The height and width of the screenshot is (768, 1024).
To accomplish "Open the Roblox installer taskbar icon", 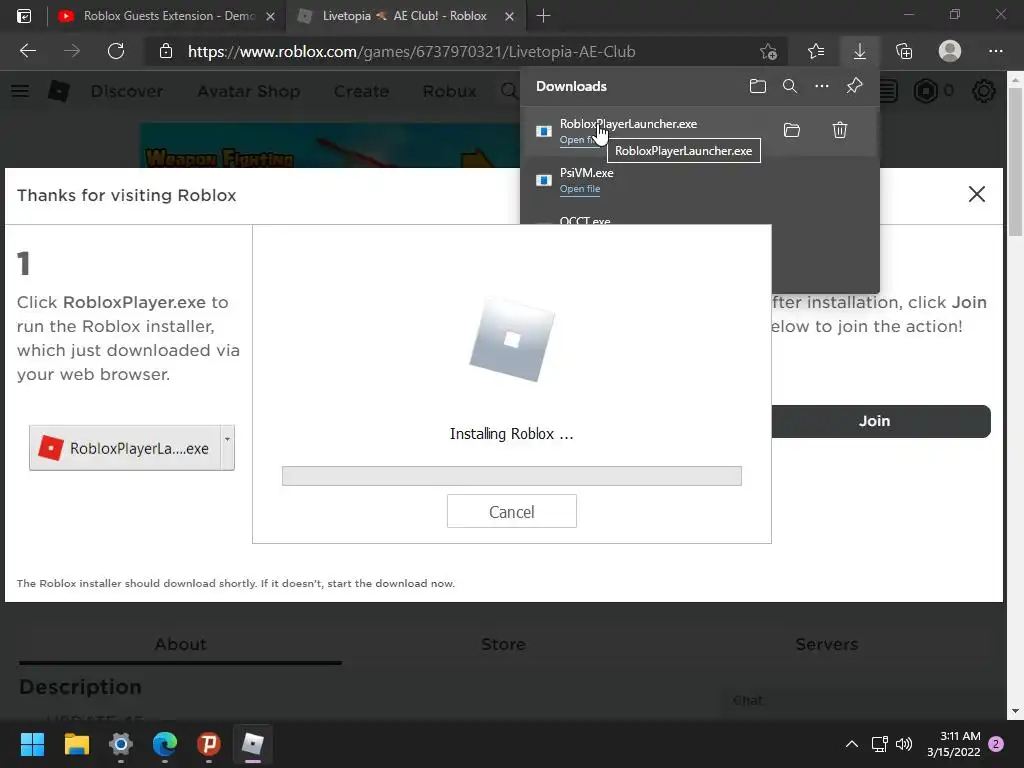I will 252,744.
